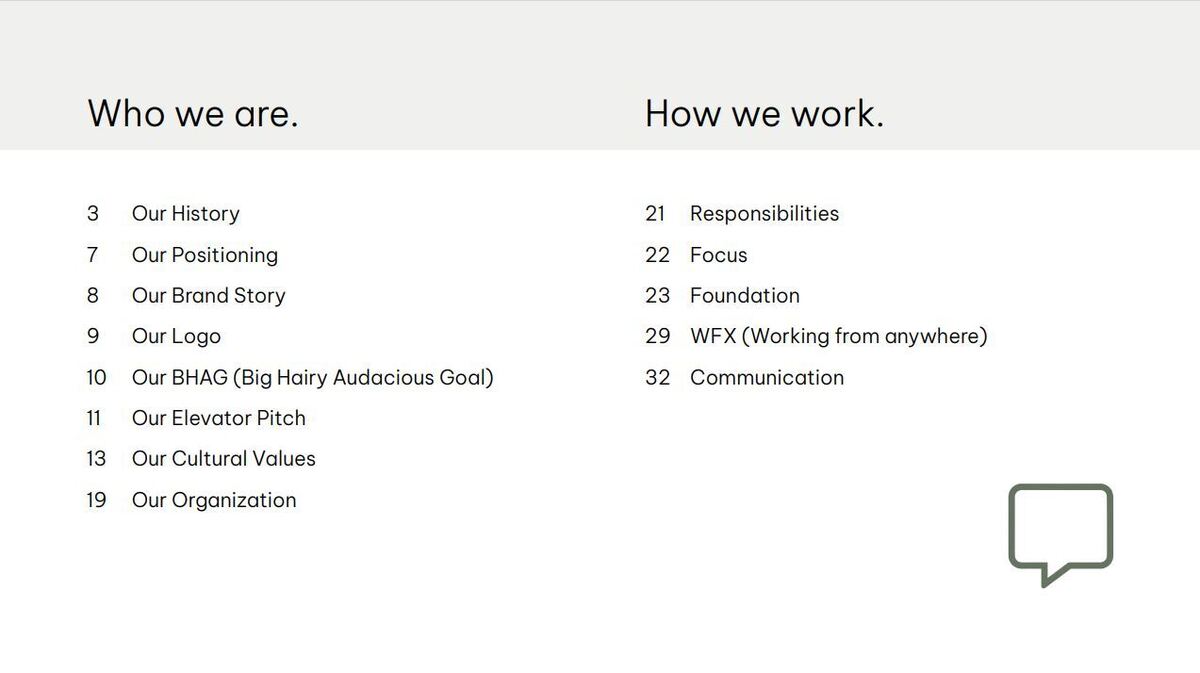Go to the Communication section
The width and height of the screenshot is (1200, 673).
coord(767,378)
